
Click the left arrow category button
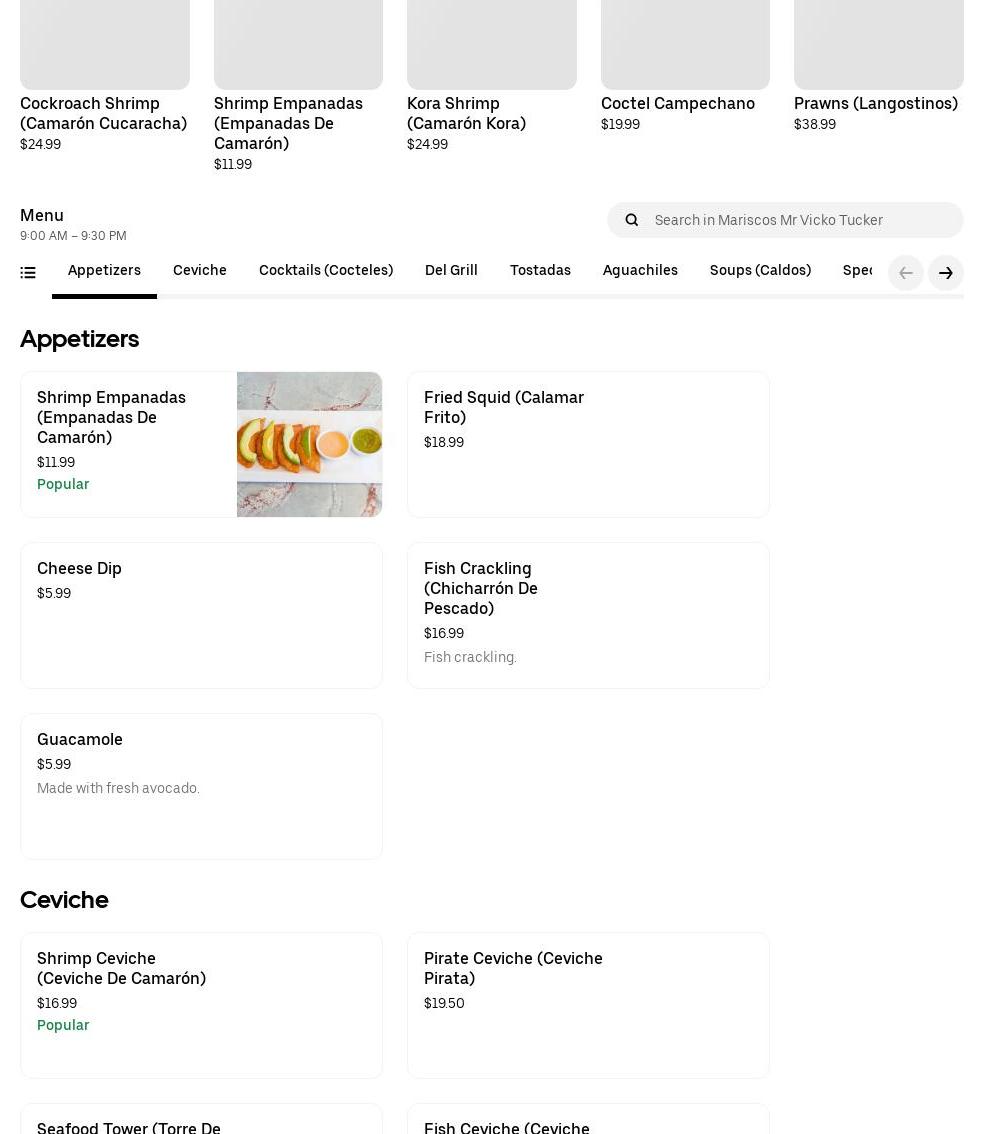coord(906,273)
